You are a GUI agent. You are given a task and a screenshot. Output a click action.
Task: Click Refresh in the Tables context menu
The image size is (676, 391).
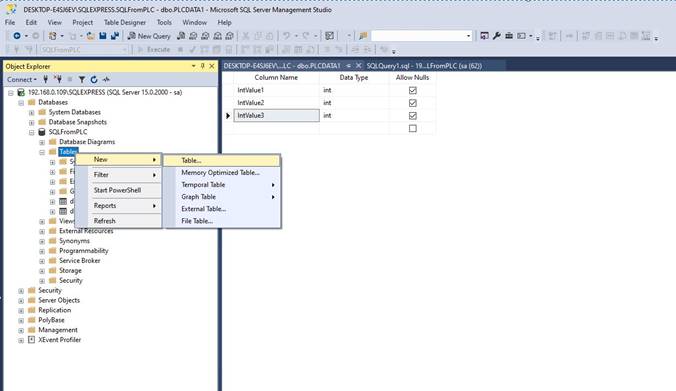119,221
